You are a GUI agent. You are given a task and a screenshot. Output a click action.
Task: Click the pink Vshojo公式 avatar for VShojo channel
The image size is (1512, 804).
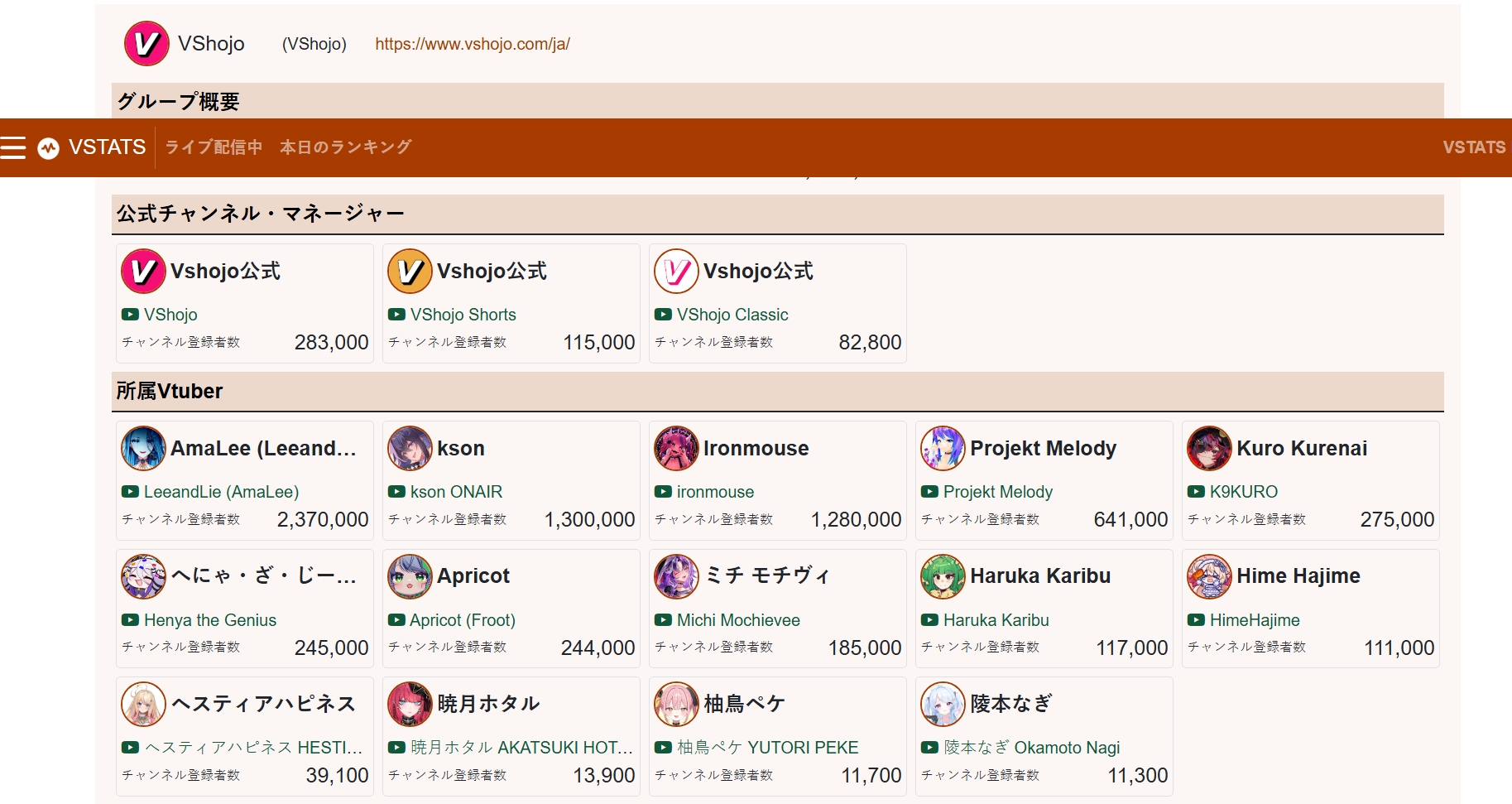coord(143,271)
